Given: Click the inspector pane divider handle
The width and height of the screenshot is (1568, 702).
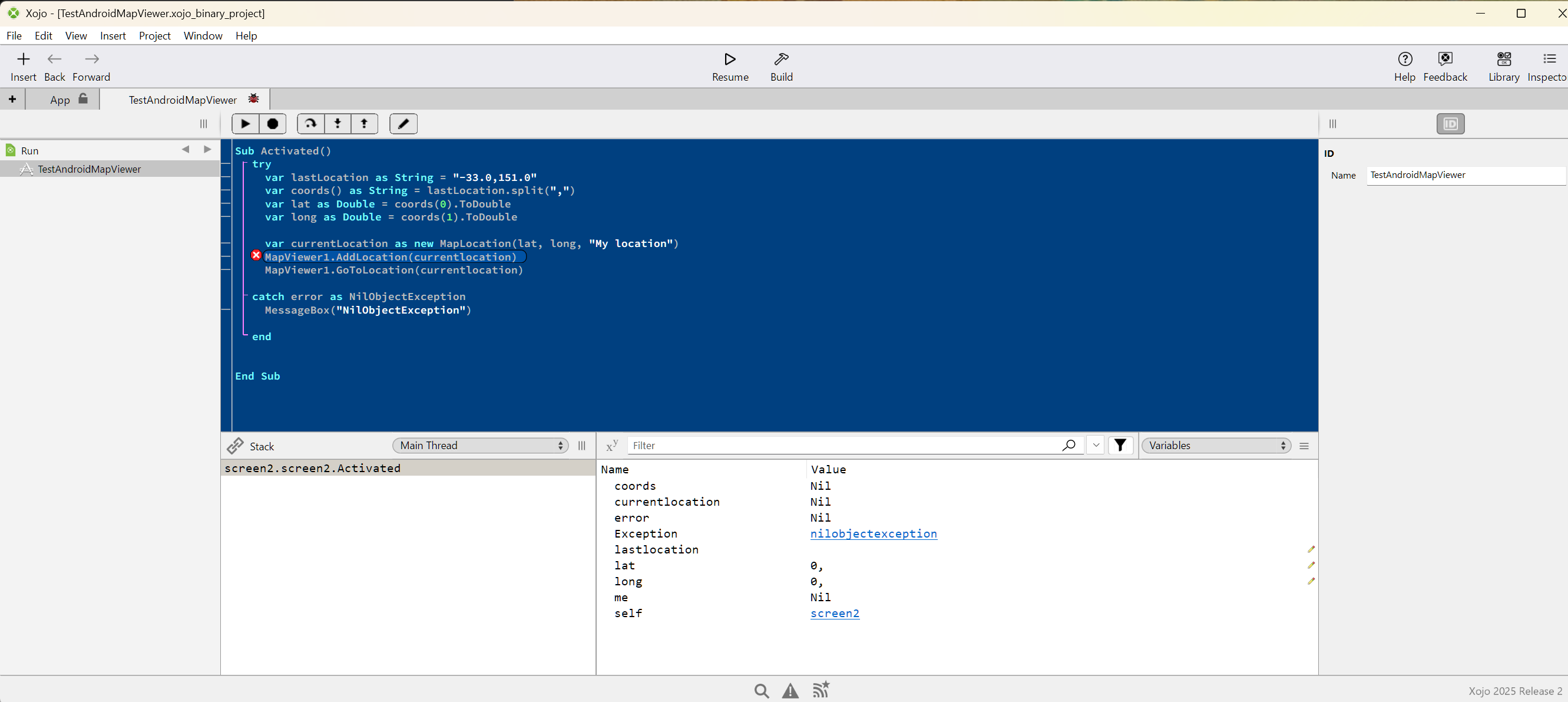Looking at the screenshot, I should pos(1332,124).
